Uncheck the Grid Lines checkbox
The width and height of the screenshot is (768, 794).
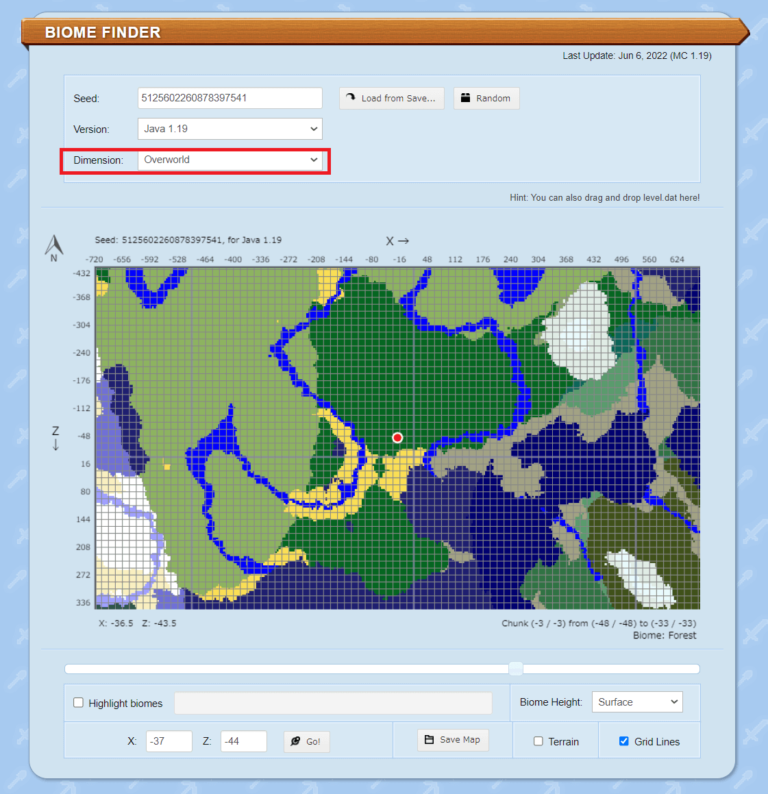(624, 741)
